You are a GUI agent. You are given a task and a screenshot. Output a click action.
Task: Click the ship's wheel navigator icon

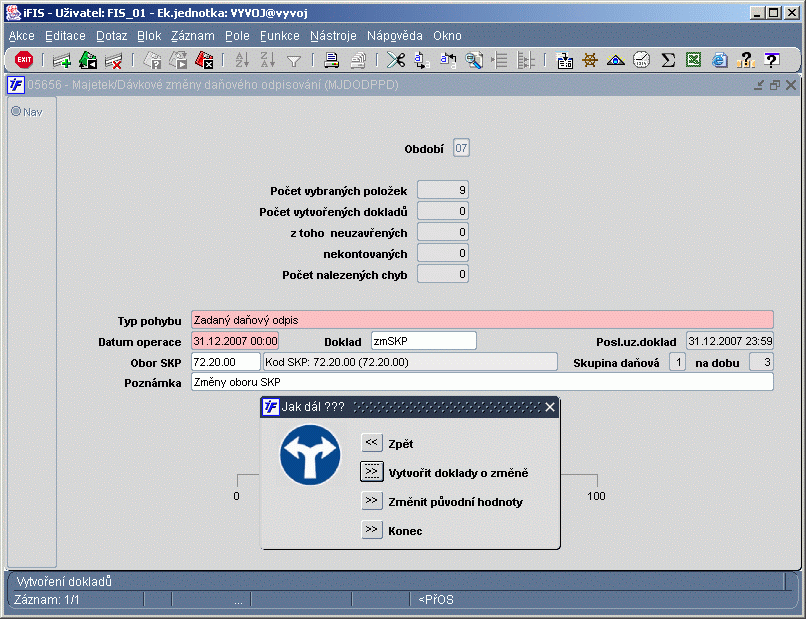tap(590, 61)
